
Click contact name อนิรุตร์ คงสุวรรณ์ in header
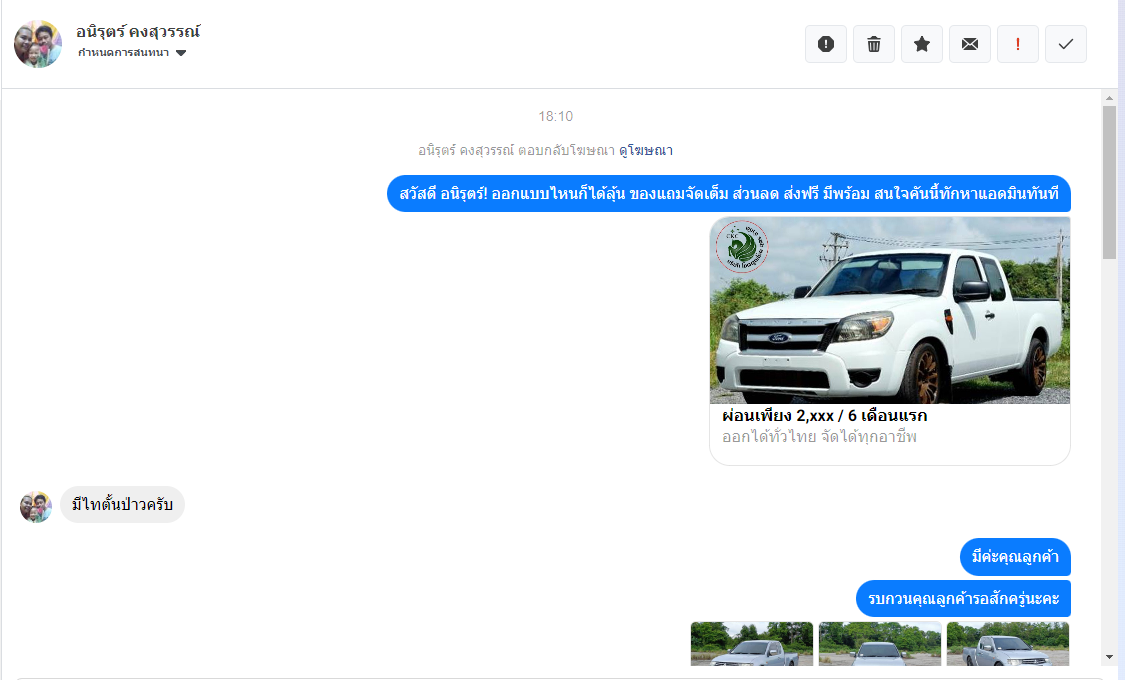(138, 32)
